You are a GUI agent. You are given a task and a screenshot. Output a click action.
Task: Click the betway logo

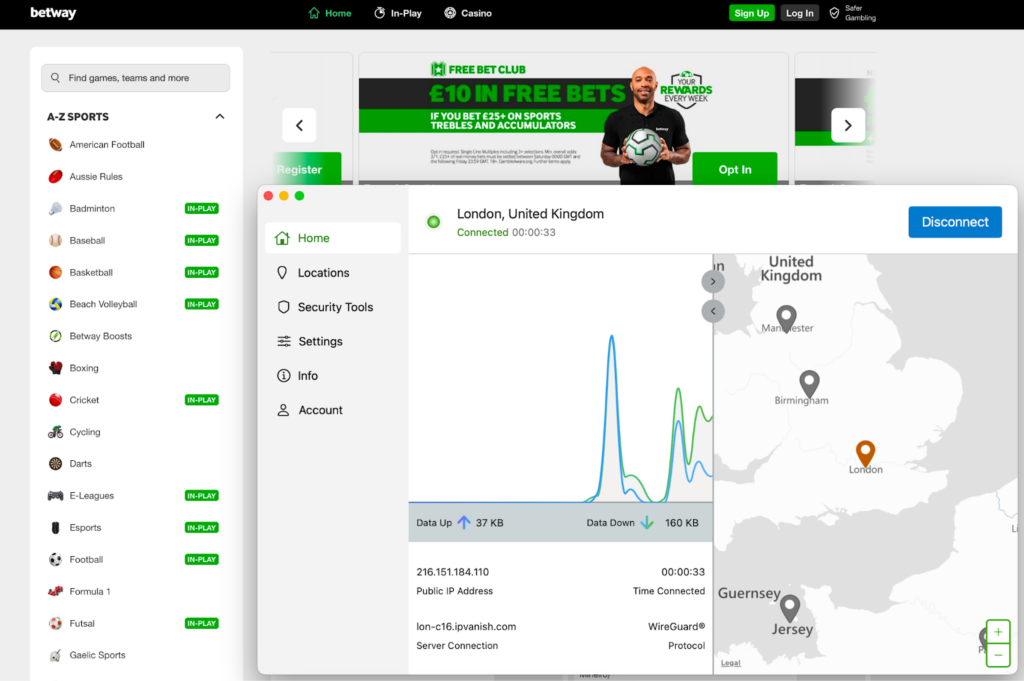point(53,13)
